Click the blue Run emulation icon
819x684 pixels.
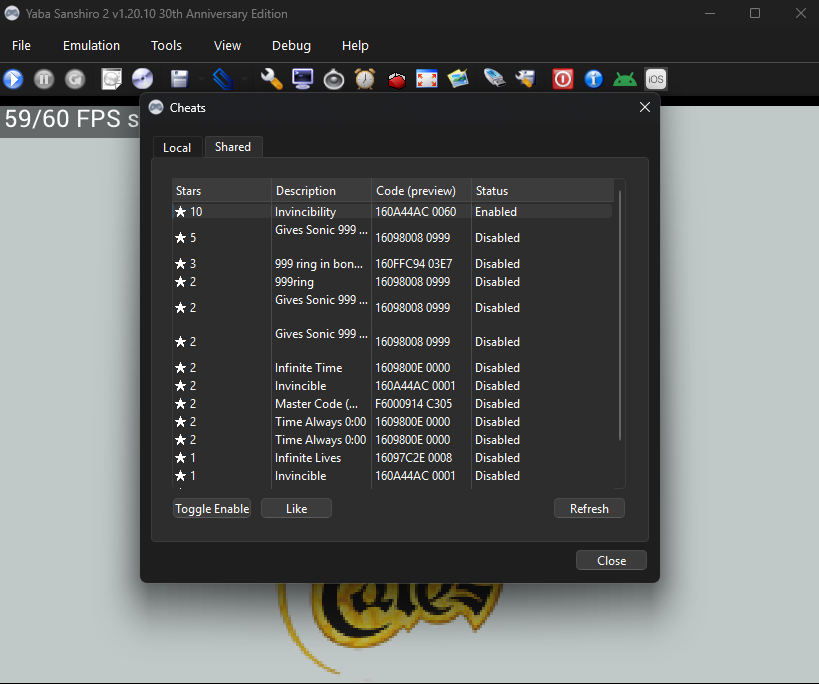13,79
